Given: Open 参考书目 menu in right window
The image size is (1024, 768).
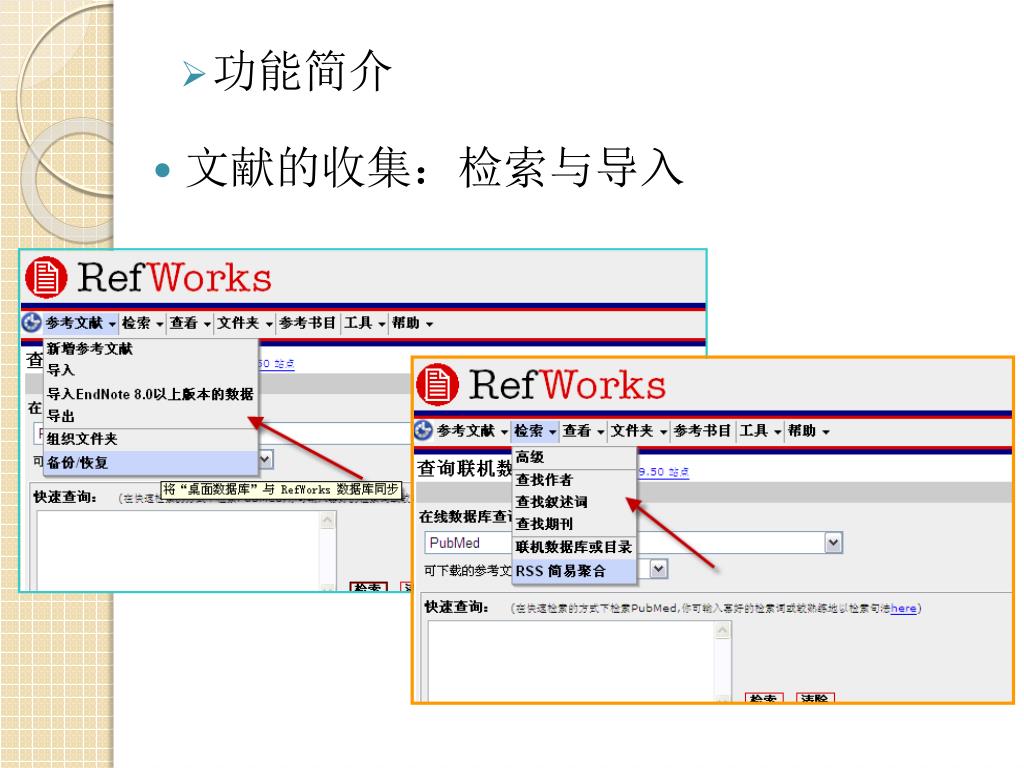Looking at the screenshot, I should [x=702, y=431].
